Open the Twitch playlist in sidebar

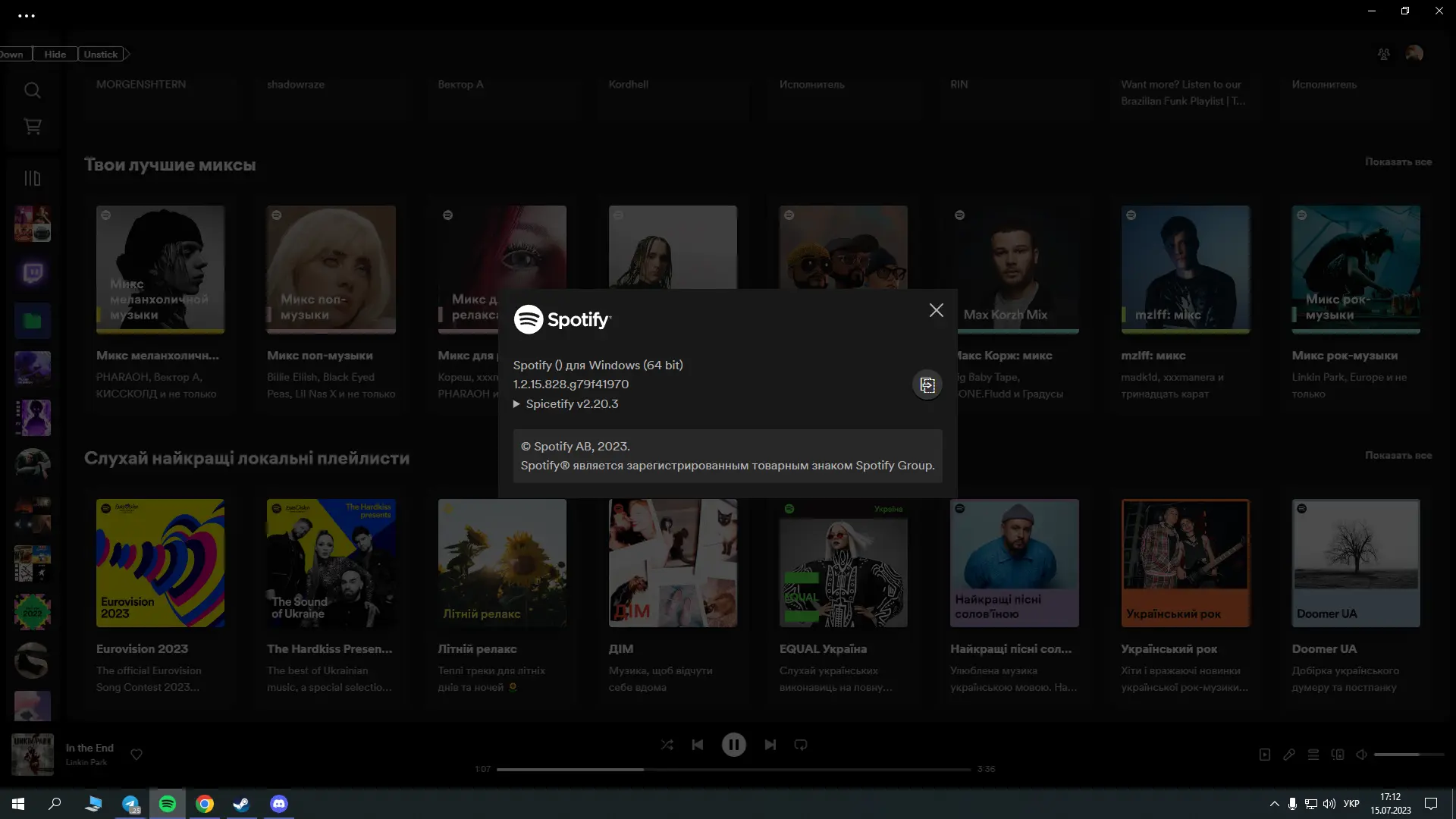click(33, 272)
